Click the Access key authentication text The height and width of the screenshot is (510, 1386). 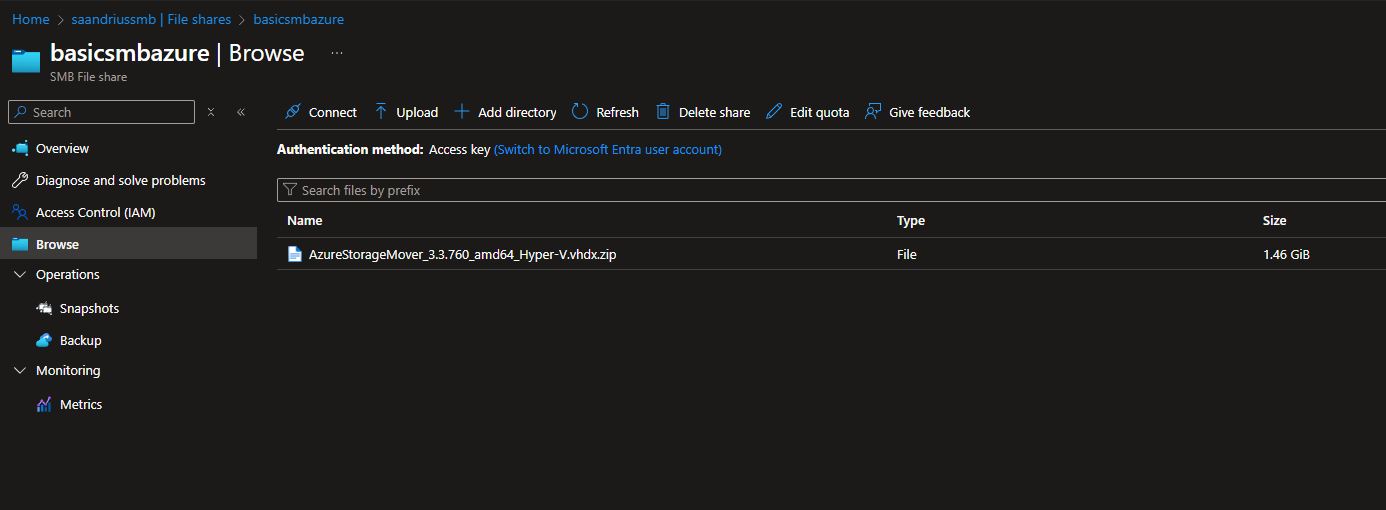(x=460, y=149)
